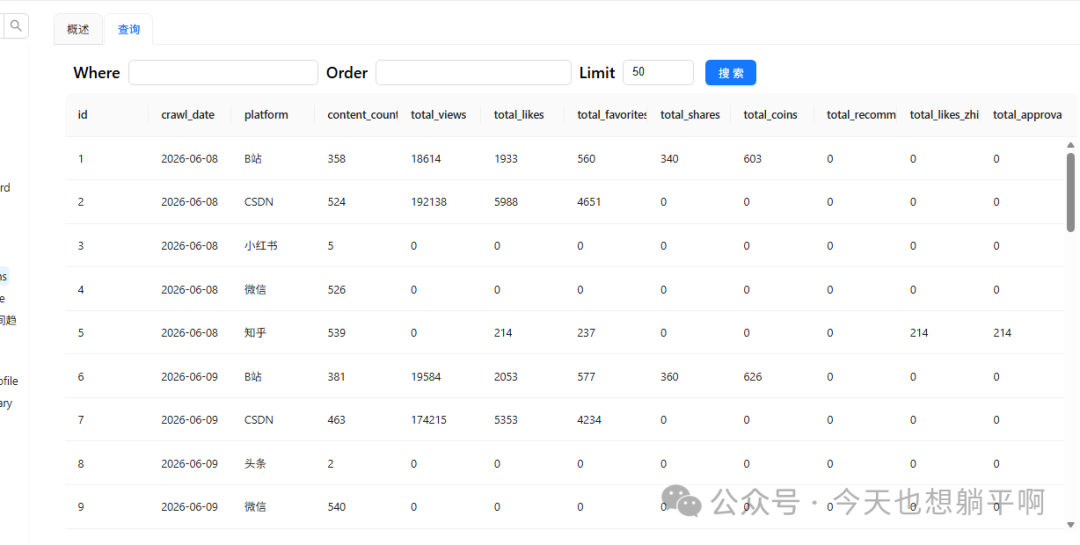The width and height of the screenshot is (1080, 545).
Task: Click the id column header
Action: 83,115
